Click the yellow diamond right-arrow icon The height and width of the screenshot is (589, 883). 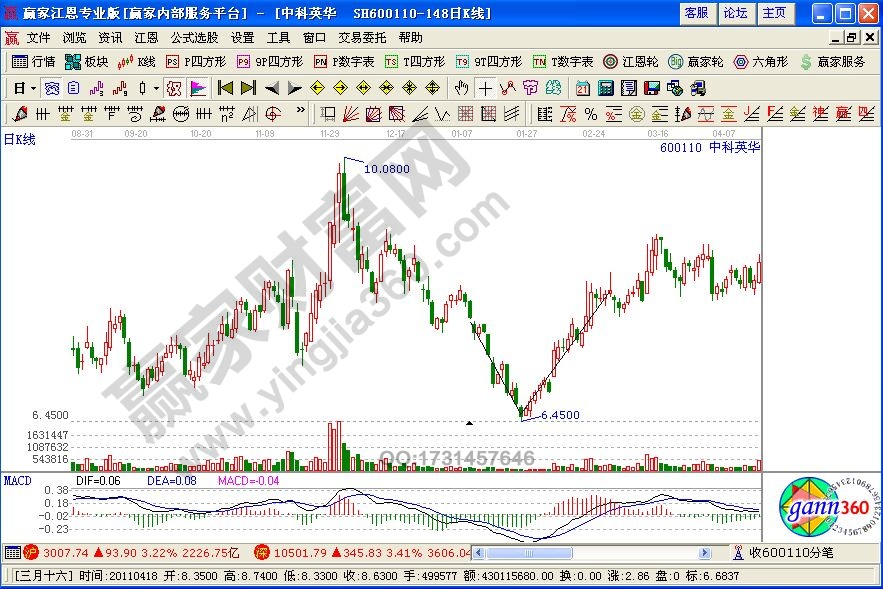[341, 88]
